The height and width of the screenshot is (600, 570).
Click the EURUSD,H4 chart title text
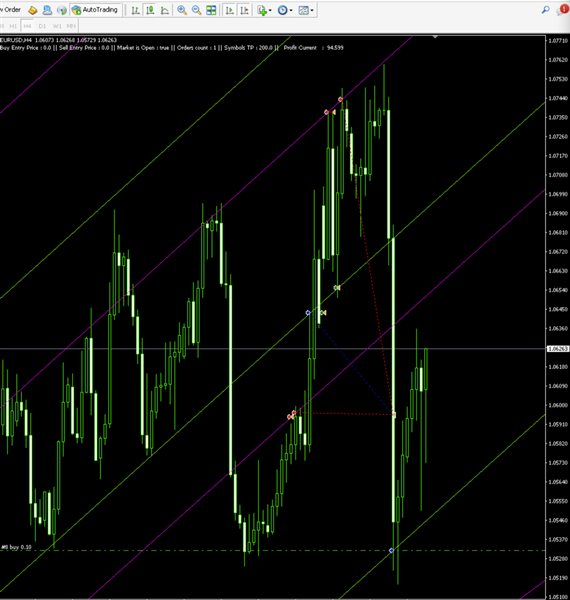click(x=16, y=40)
